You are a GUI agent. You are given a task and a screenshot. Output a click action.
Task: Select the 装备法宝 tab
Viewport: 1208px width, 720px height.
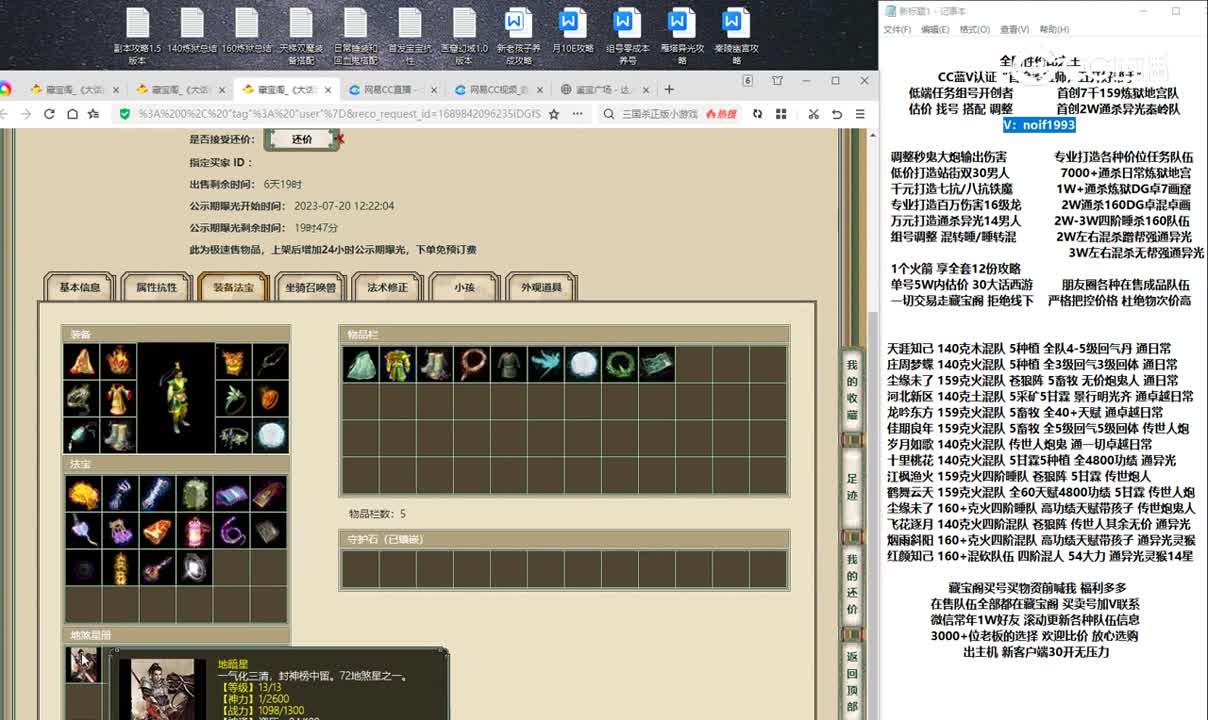point(233,288)
